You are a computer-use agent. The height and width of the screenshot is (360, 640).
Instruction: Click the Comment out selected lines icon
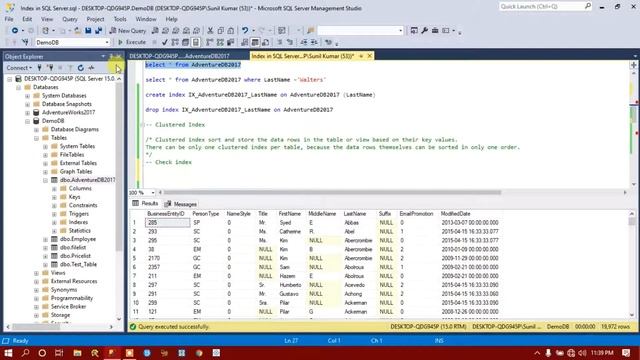(280, 42)
